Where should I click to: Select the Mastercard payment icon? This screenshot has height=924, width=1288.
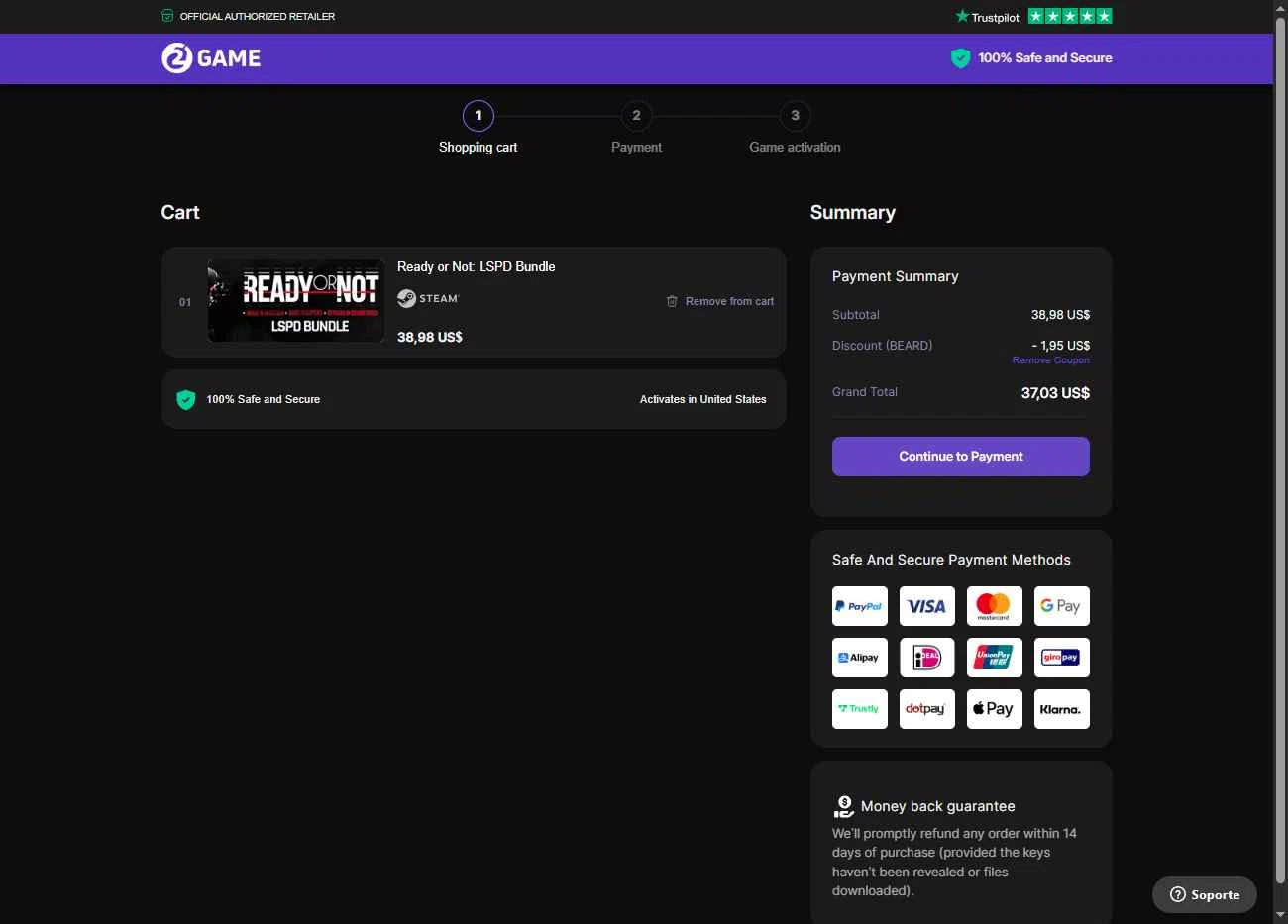point(995,606)
